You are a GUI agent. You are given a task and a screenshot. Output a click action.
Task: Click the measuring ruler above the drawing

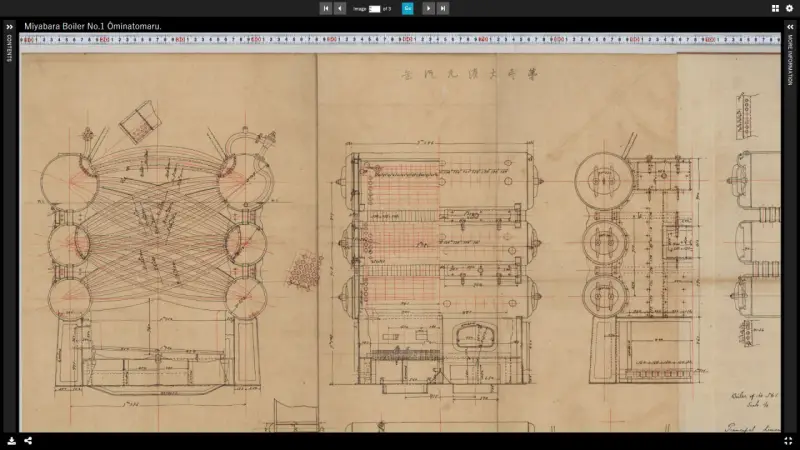tap(400, 41)
